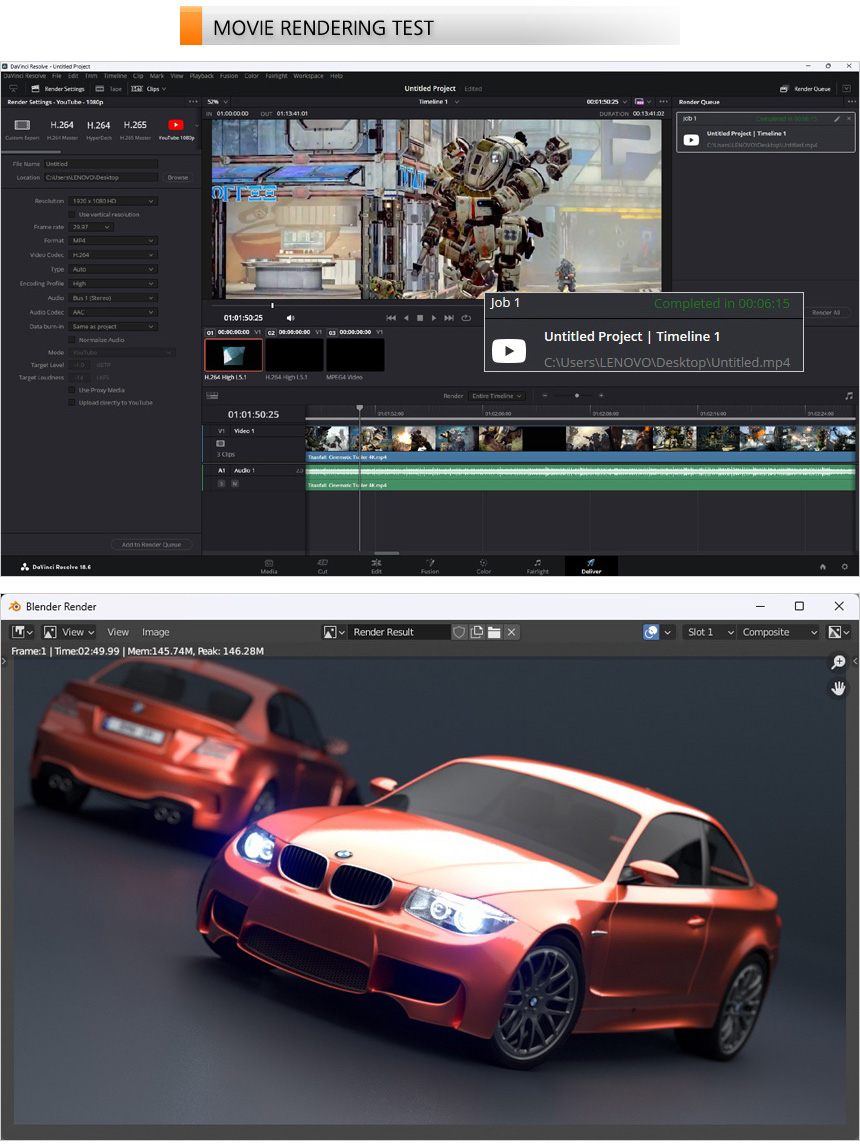Image resolution: width=860 pixels, height=1145 pixels.
Task: Open DaVinci Resolve home icon
Action: 823,567
